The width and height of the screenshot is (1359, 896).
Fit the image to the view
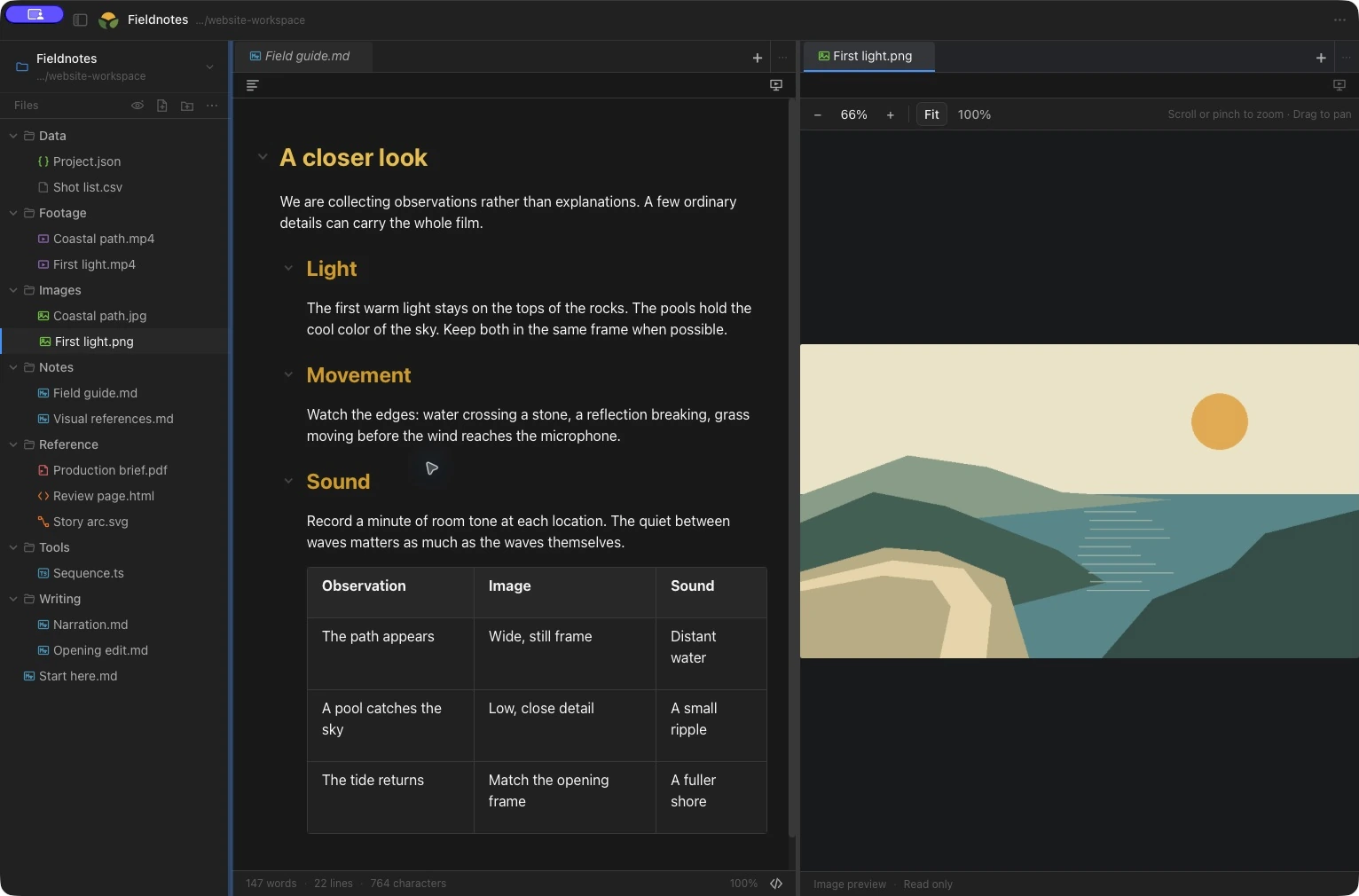coord(931,114)
